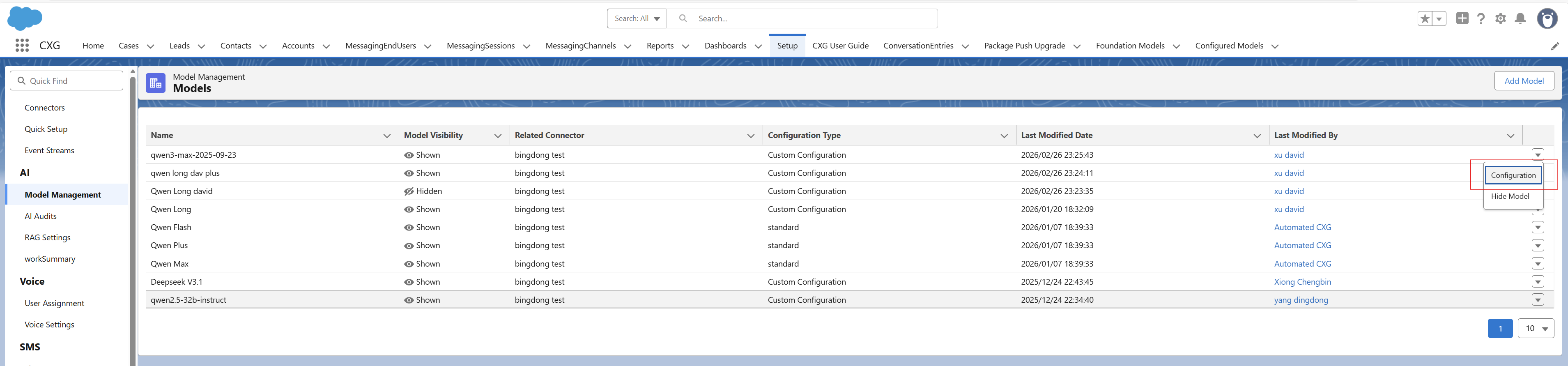This screenshot has height=366, width=1568.
Task: Focus the Quick Find input field
Action: (x=67, y=81)
